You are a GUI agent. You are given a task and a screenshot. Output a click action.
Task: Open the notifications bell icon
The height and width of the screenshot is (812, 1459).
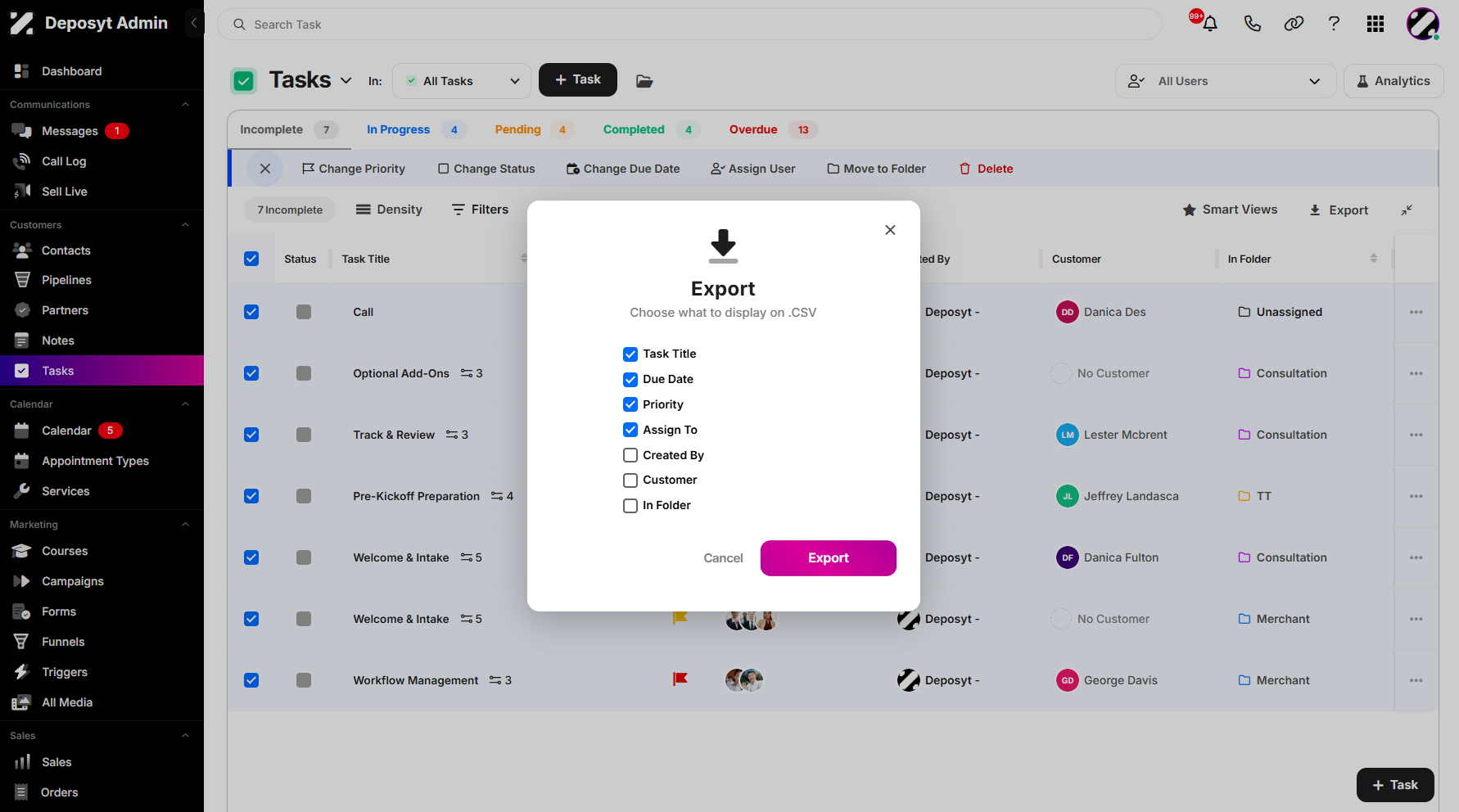click(x=1209, y=24)
